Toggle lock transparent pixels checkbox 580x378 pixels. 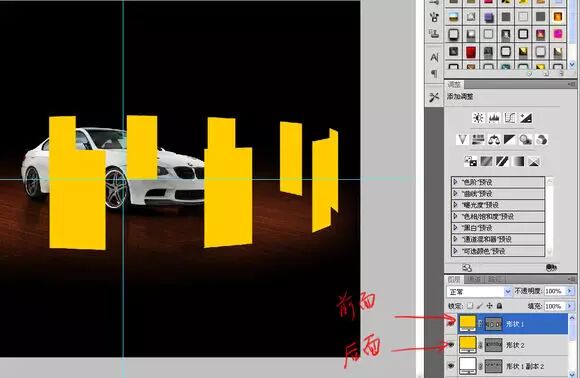click(x=470, y=306)
